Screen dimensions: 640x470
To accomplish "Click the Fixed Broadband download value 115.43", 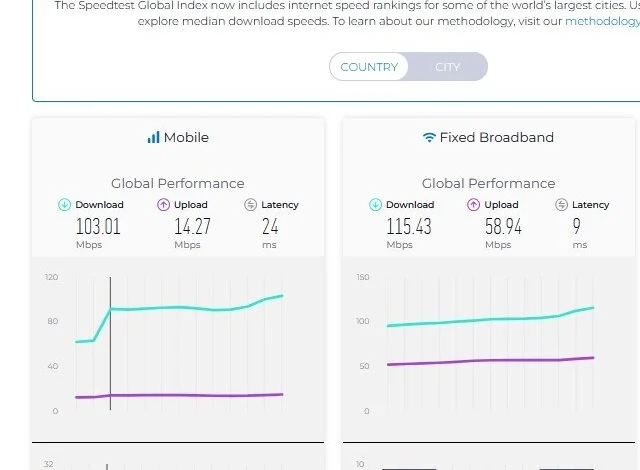I will pyautogui.click(x=409, y=226).
